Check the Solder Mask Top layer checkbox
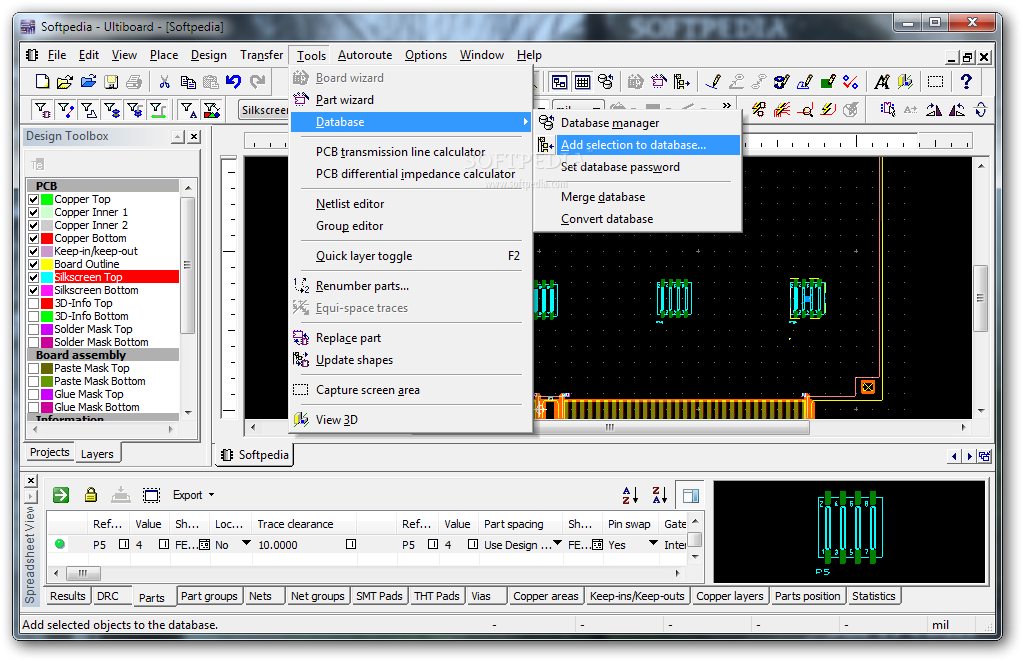1023x661 pixels. coord(33,330)
